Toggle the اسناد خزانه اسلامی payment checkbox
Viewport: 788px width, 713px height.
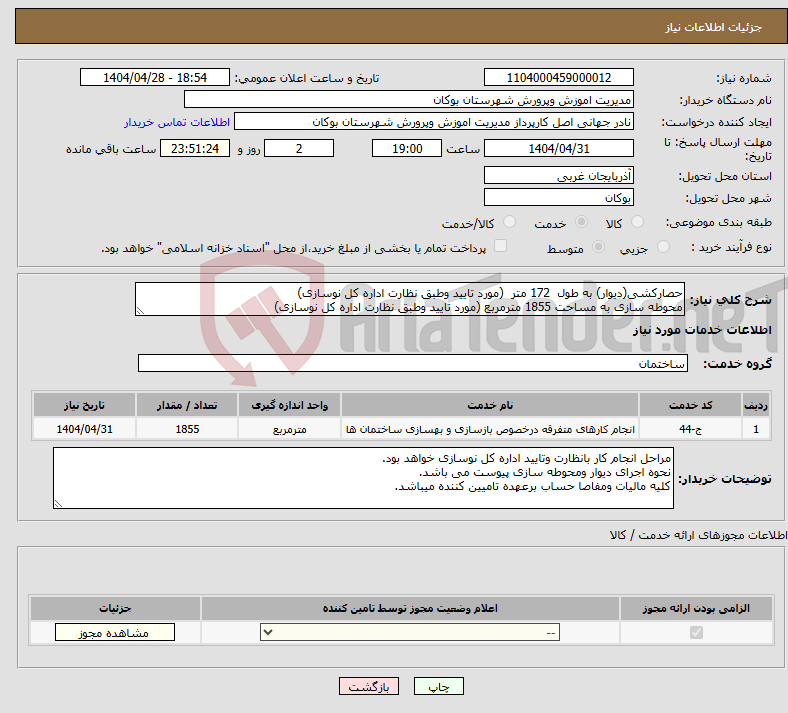(501, 246)
